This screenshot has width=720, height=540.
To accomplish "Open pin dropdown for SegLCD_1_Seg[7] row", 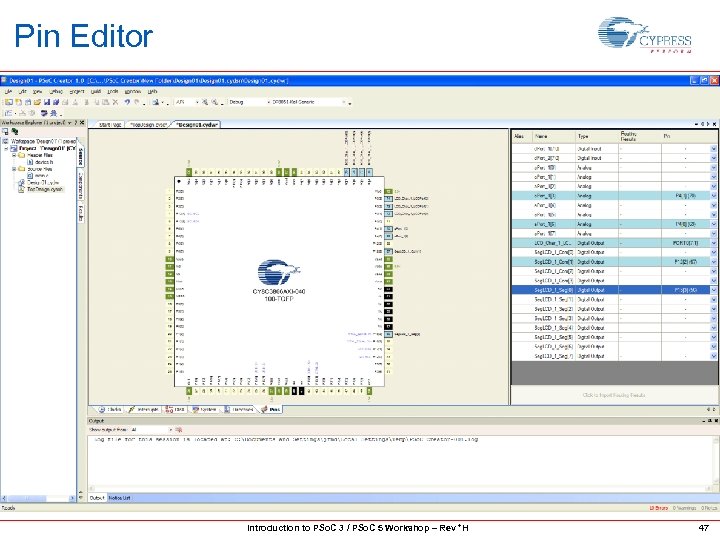I will tap(713, 356).
